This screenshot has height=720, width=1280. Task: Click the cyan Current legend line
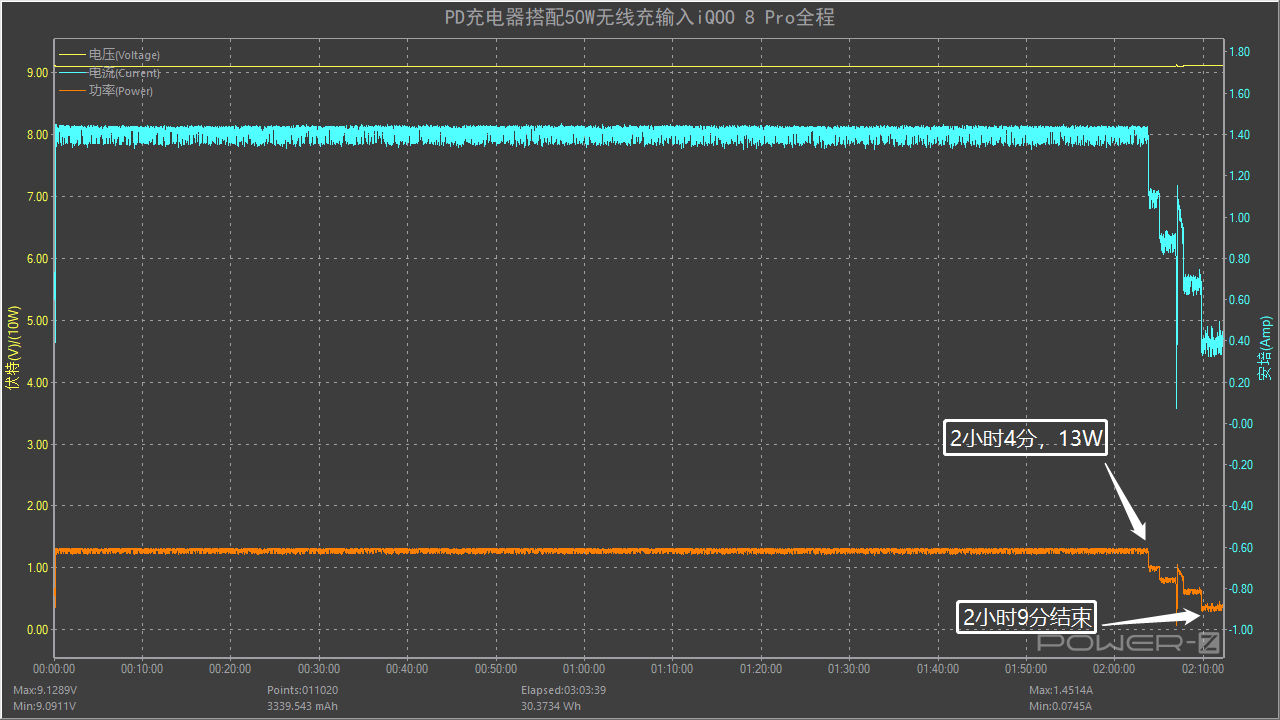coord(72,73)
